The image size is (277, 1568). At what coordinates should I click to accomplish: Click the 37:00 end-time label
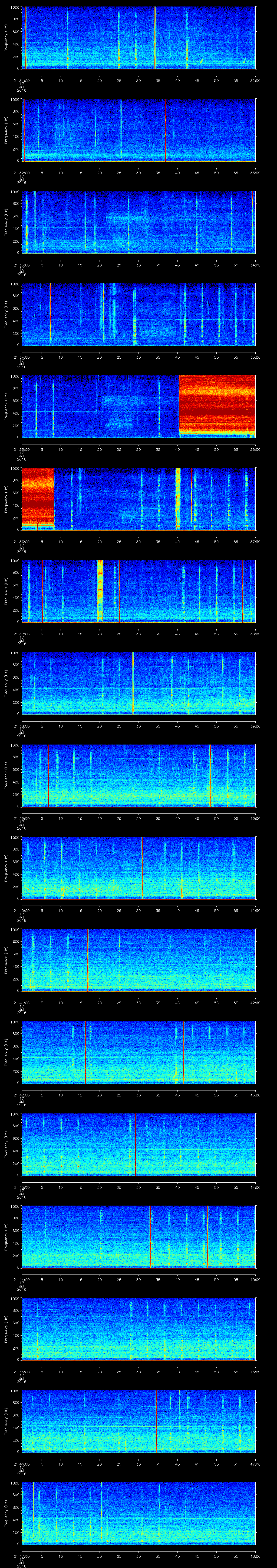click(x=255, y=542)
